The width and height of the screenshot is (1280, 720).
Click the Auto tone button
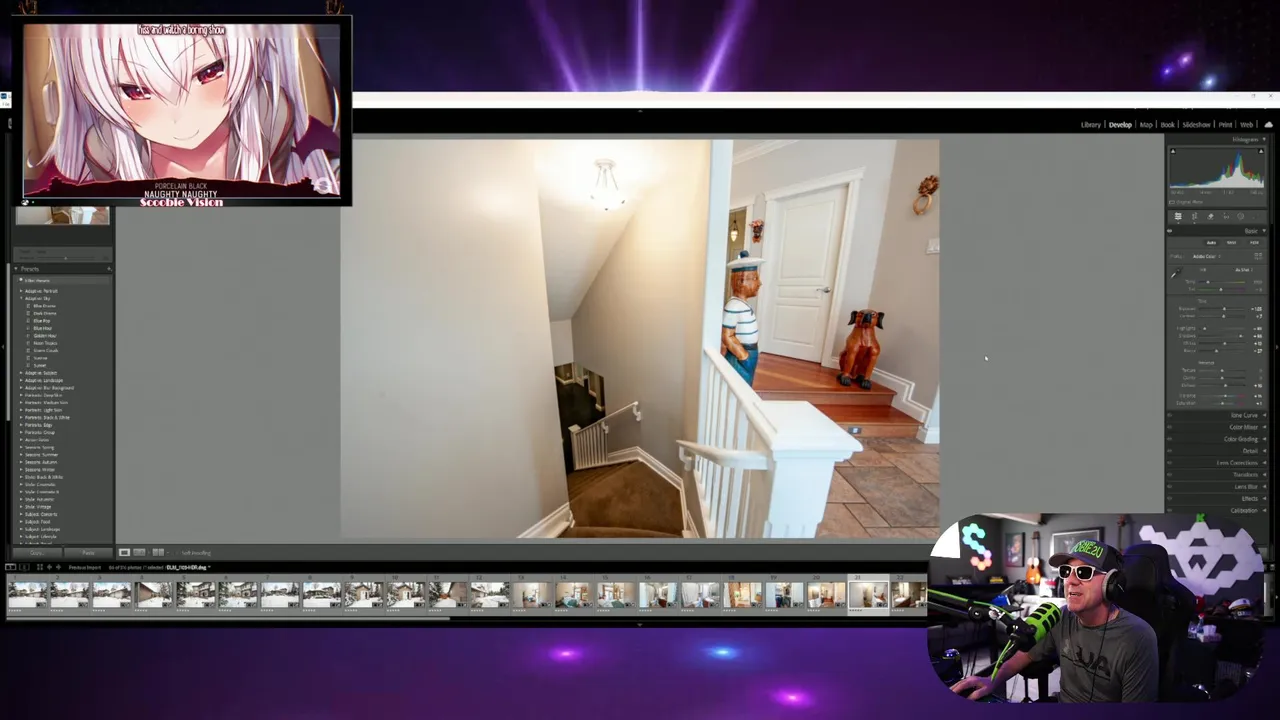tap(1211, 243)
